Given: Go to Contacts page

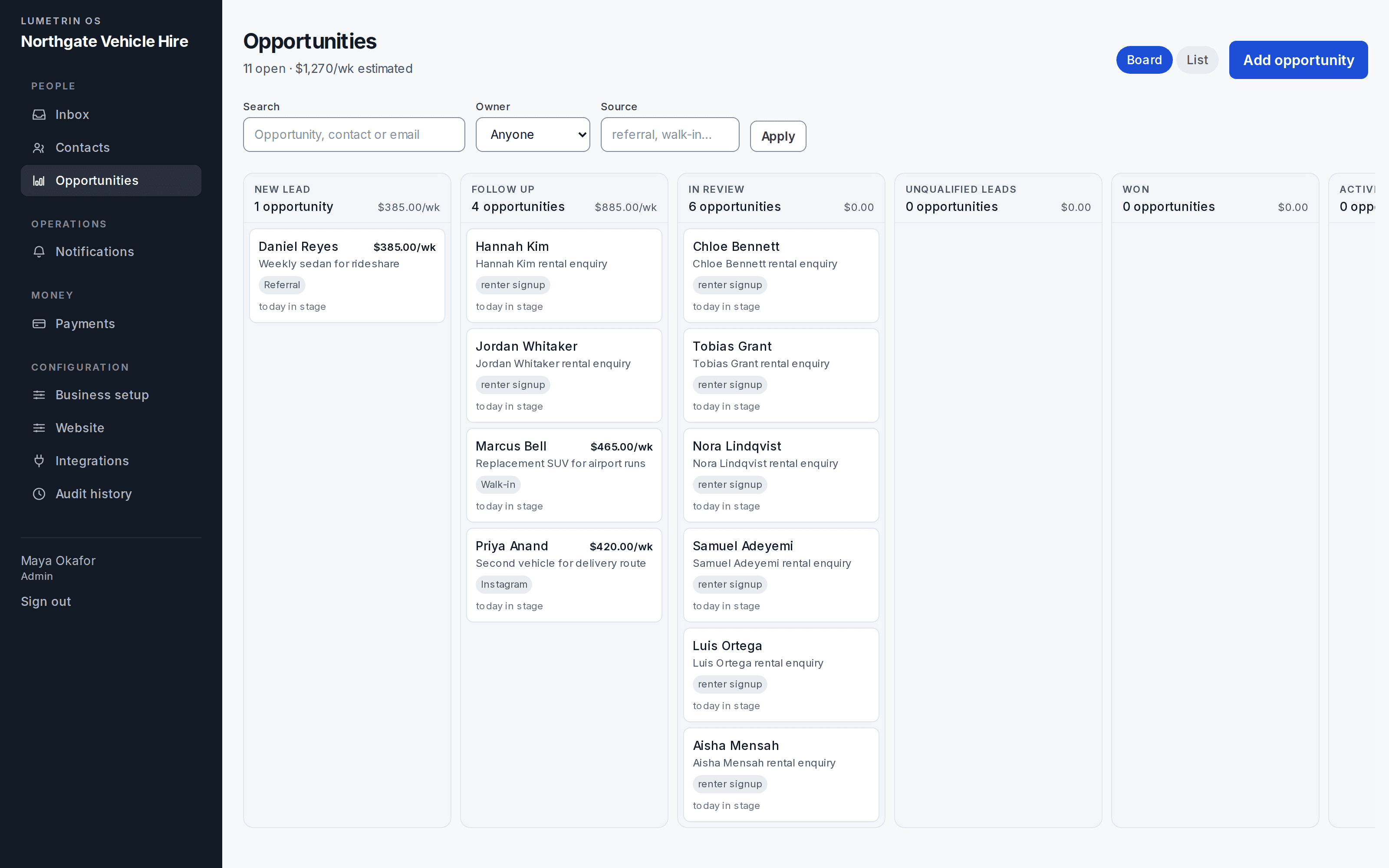Looking at the screenshot, I should coord(111,148).
